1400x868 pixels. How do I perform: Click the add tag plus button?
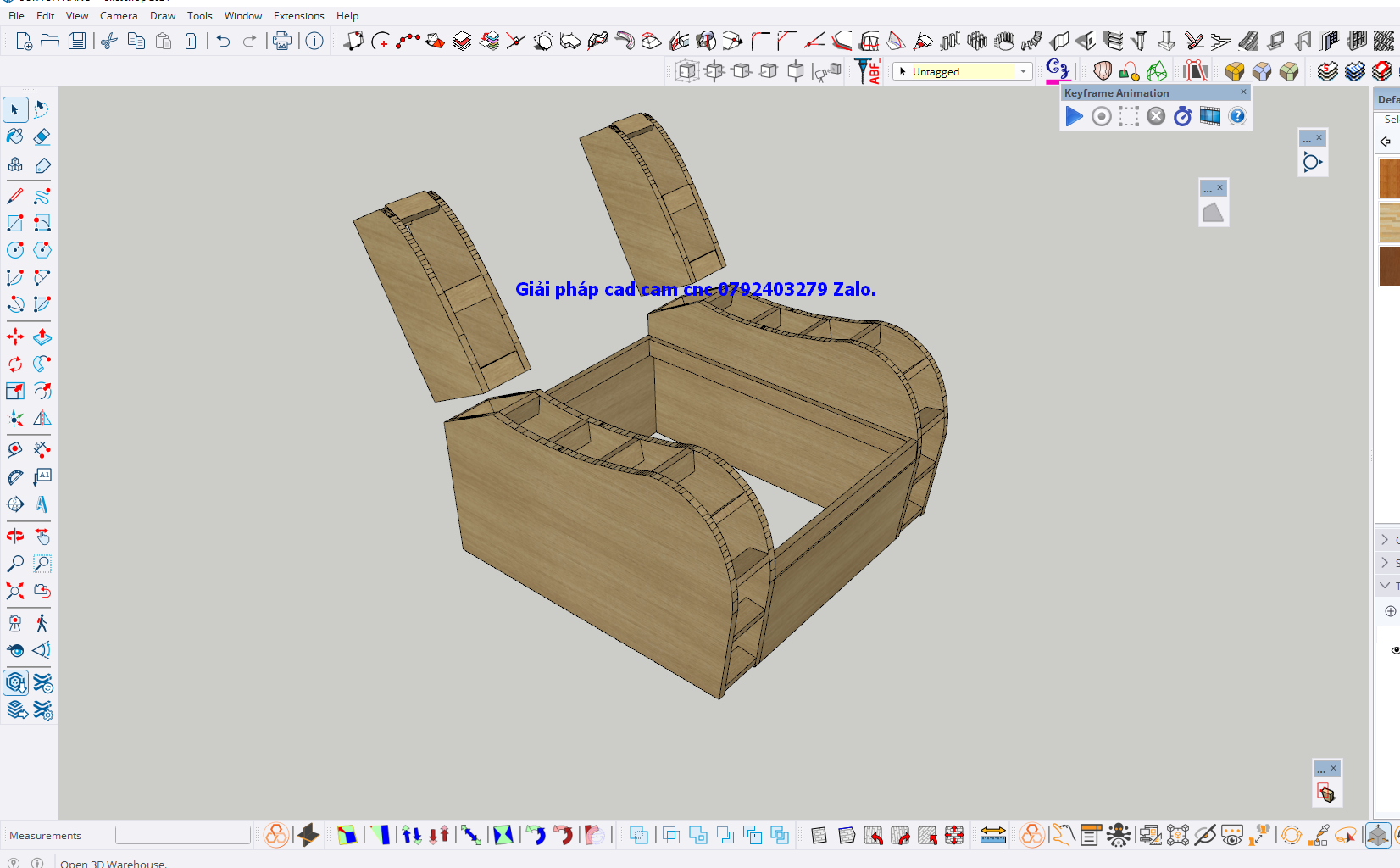click(1390, 611)
